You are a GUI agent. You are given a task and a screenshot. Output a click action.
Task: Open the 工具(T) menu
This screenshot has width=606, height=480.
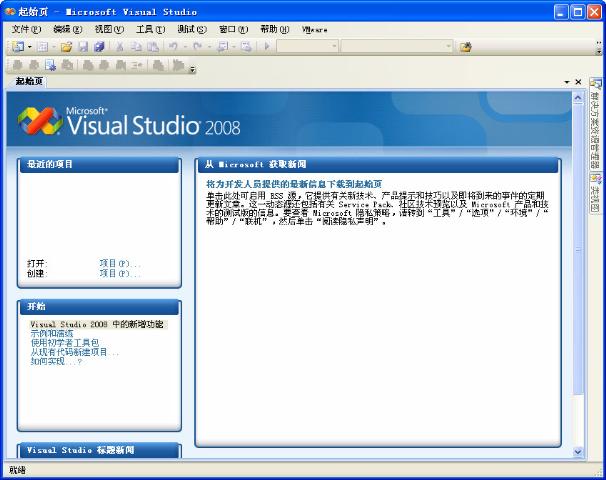(150, 29)
